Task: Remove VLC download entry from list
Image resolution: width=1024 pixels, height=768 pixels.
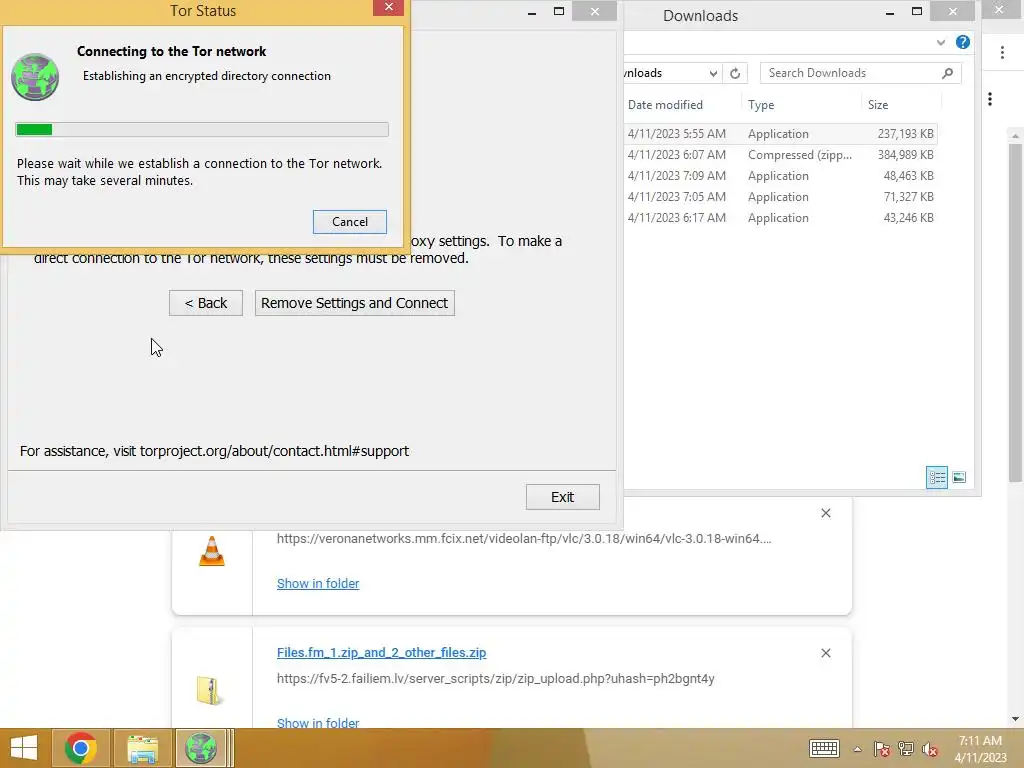Action: pyautogui.click(x=825, y=513)
